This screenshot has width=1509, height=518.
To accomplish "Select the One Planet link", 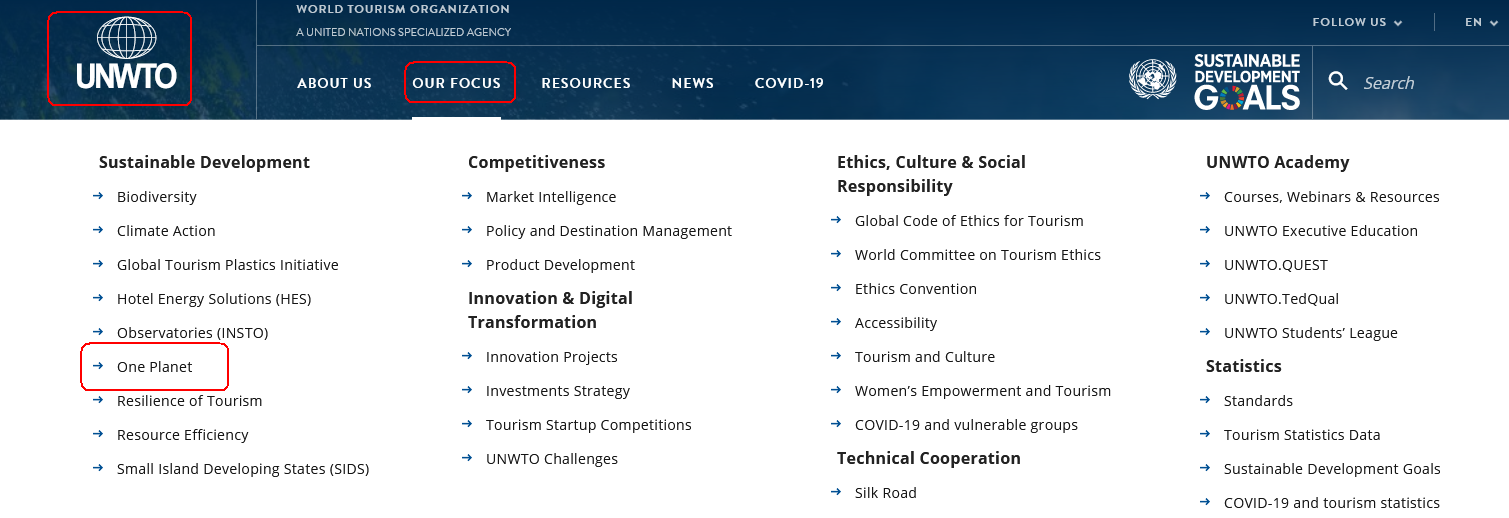I will 155,367.
